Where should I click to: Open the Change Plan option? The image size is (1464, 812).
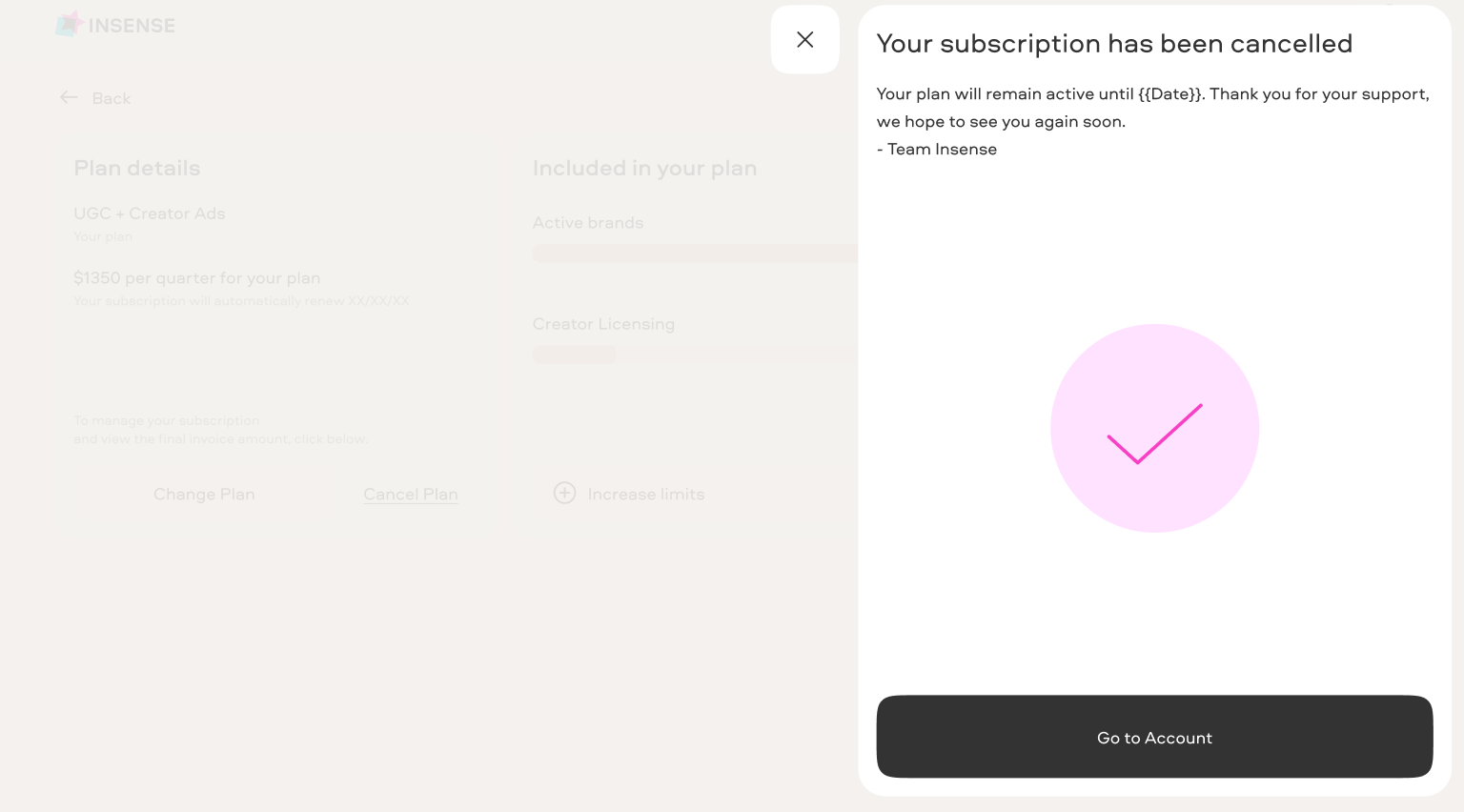click(204, 494)
